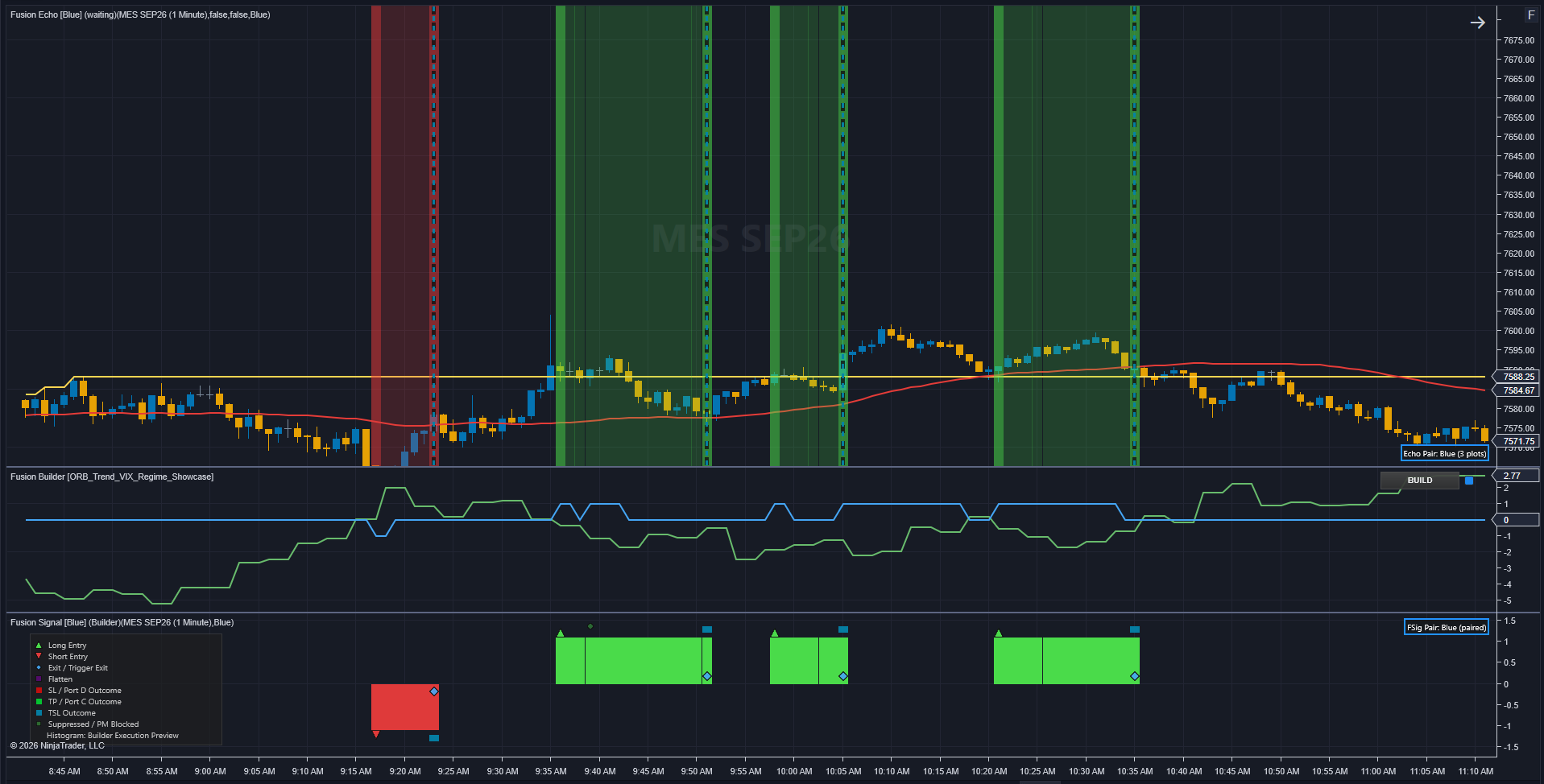Select the 7584.67 price marker on the axis
The width and height of the screenshot is (1544, 784).
coord(1518,390)
